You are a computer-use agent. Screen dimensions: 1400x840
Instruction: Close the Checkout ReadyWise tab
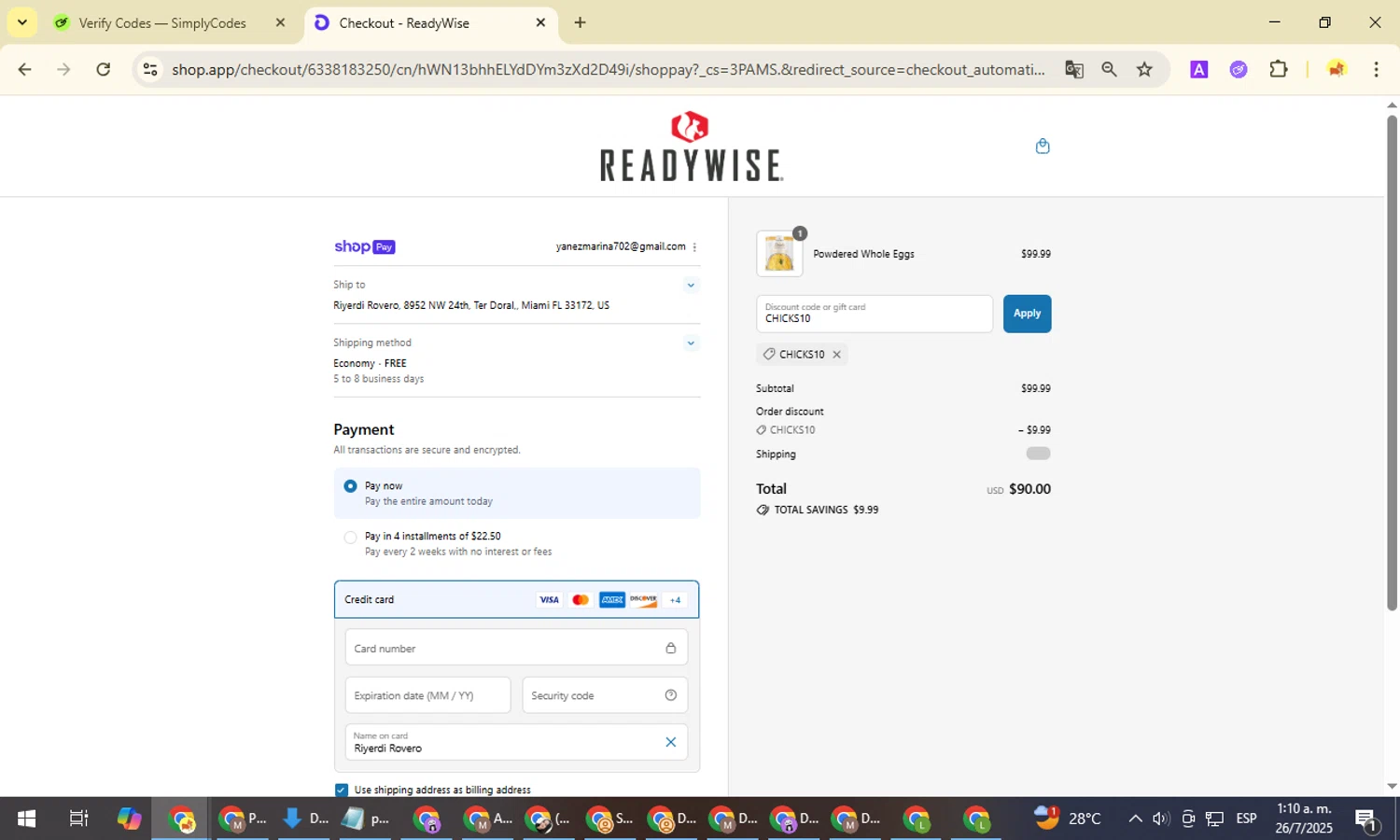[x=540, y=23]
